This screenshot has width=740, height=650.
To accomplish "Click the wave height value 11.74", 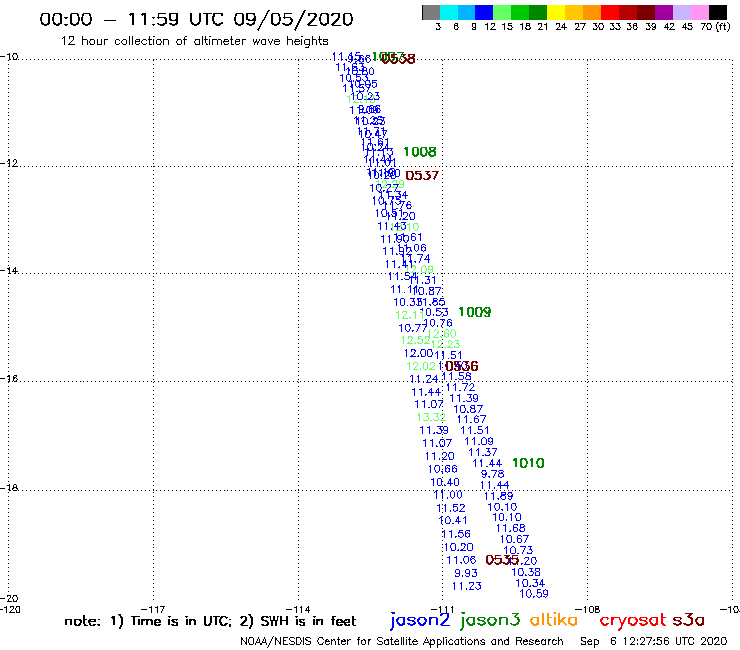I will tap(417, 259).
